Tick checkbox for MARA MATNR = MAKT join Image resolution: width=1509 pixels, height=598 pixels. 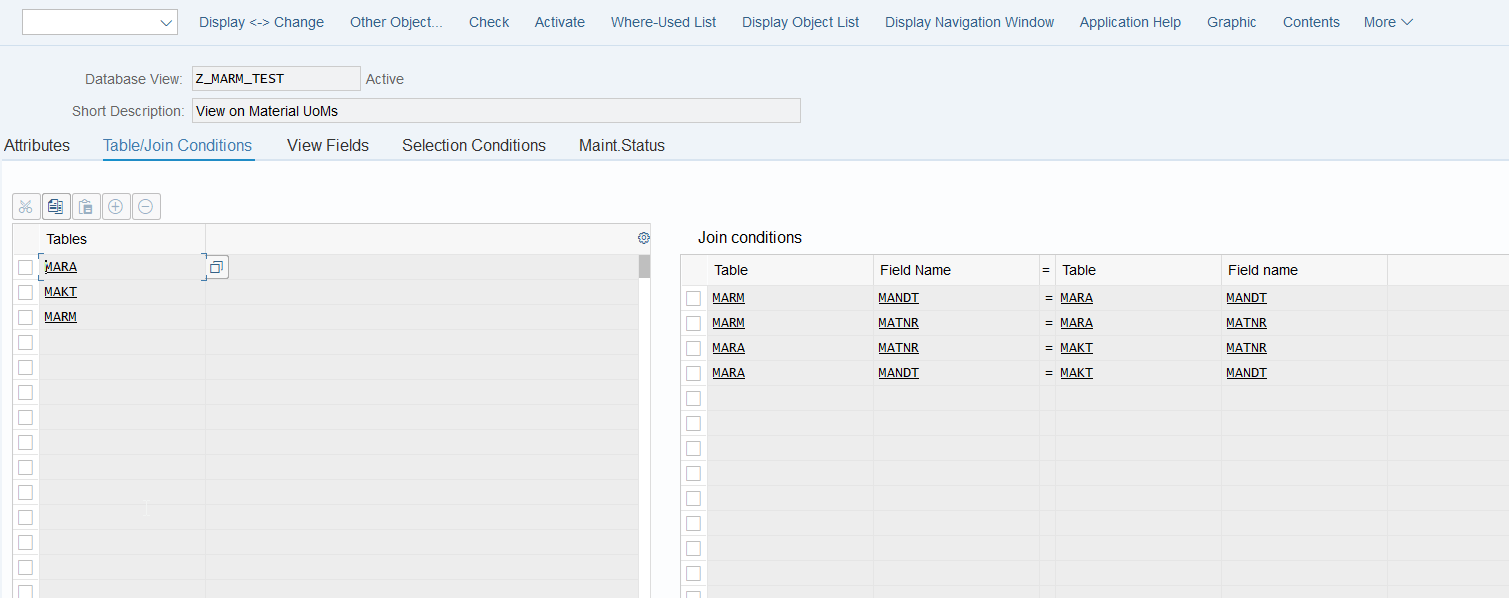pyautogui.click(x=693, y=348)
